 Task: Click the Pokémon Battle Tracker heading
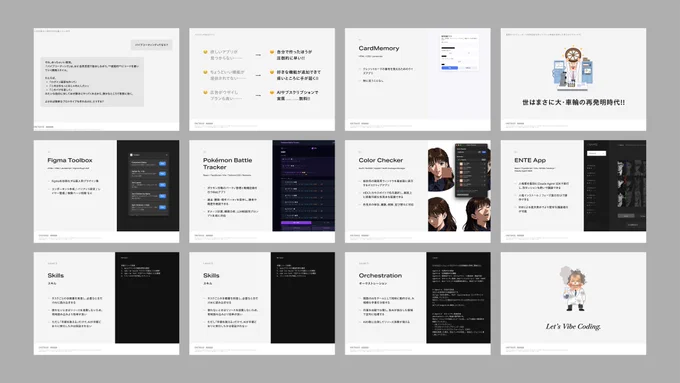227,164
